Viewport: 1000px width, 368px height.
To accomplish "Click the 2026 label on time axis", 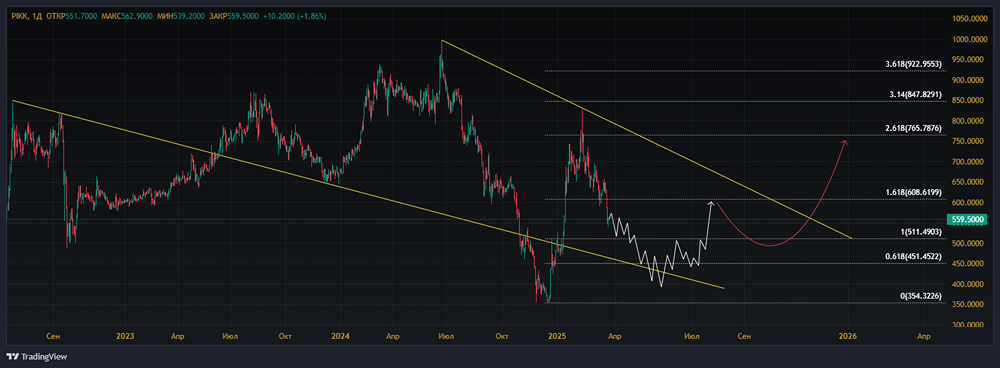I will click(848, 336).
